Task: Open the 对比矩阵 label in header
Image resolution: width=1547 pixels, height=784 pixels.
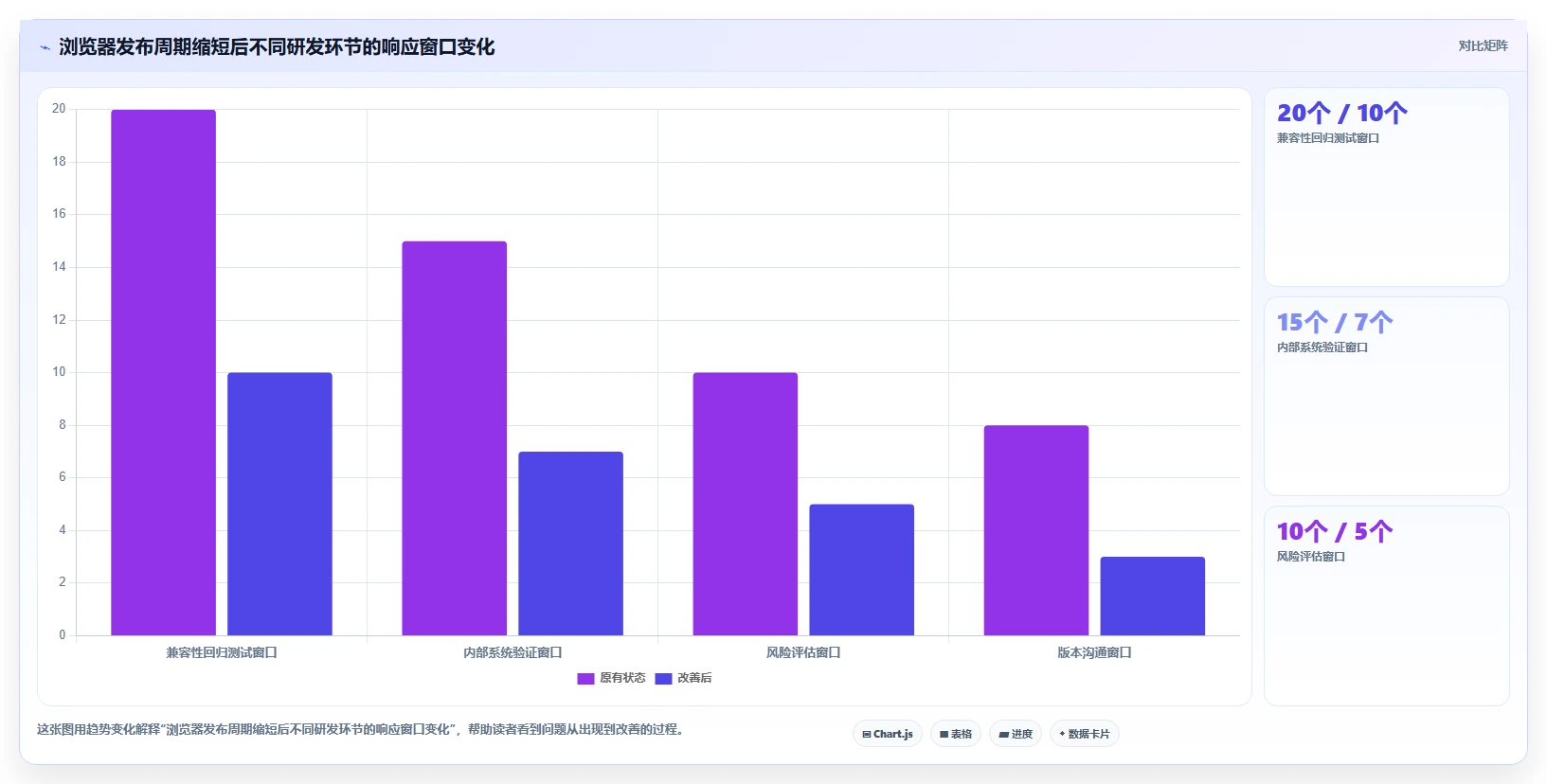Action: tap(1483, 45)
